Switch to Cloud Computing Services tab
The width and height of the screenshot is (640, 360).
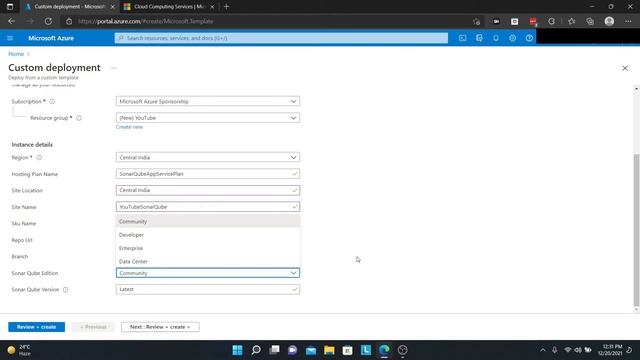[169, 7]
